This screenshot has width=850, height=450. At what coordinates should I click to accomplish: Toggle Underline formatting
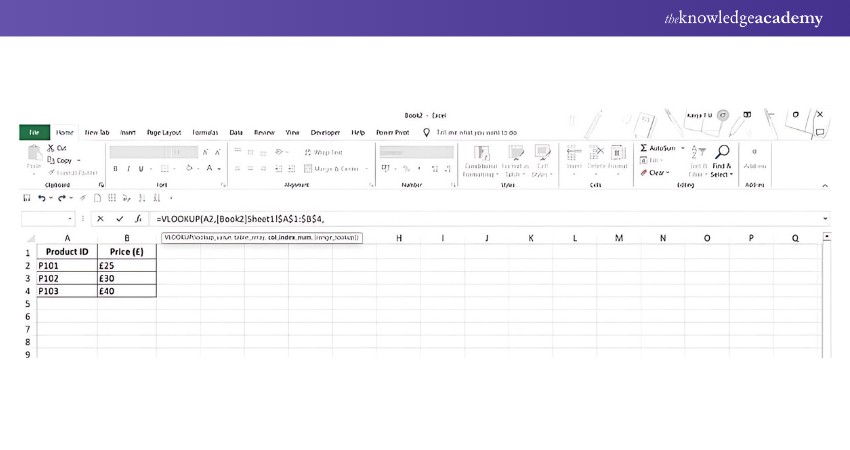pyautogui.click(x=140, y=169)
